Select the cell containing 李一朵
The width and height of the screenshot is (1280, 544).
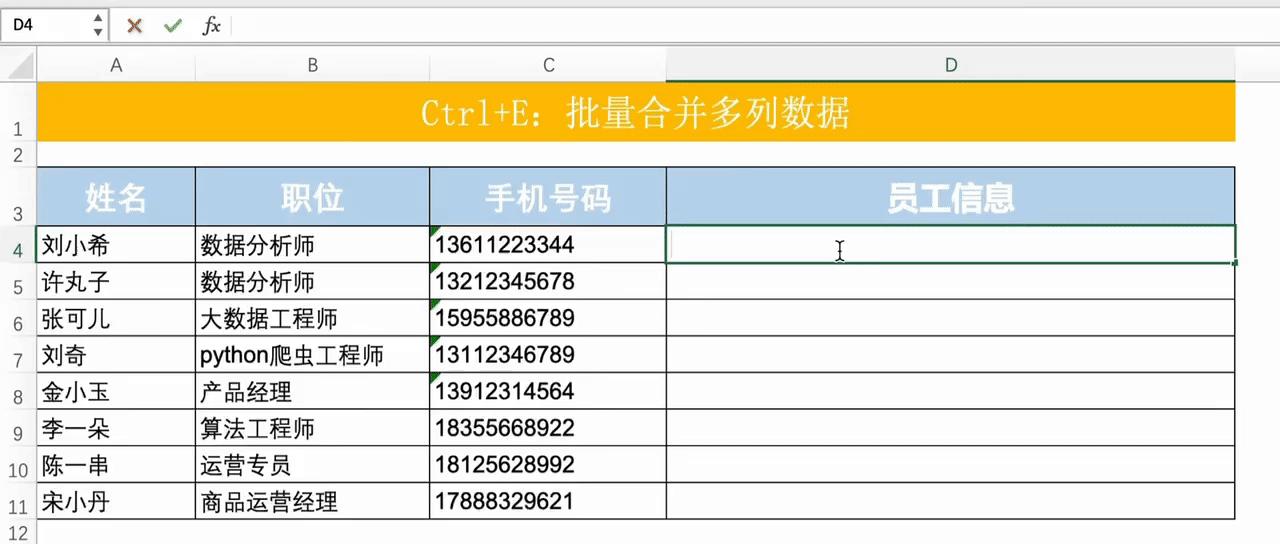[116, 428]
